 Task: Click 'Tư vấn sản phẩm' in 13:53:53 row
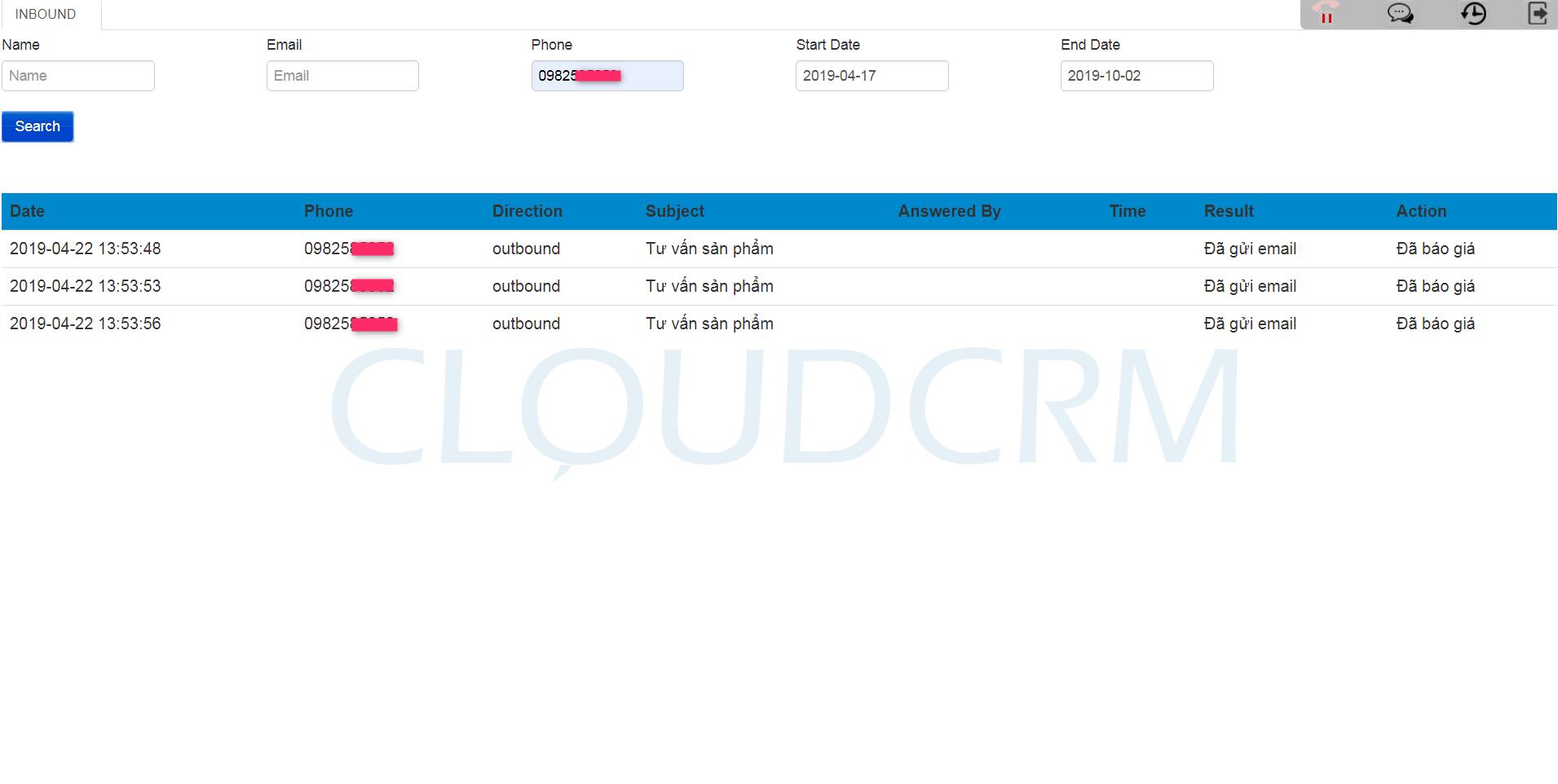[x=709, y=286]
